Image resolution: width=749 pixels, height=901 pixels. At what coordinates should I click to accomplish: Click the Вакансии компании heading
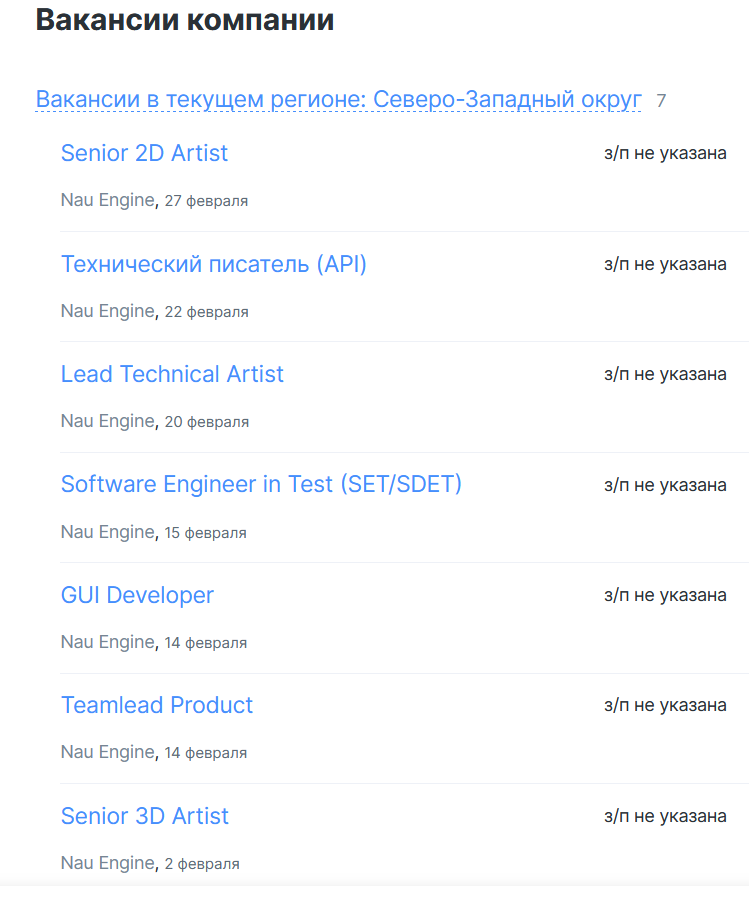[185, 20]
